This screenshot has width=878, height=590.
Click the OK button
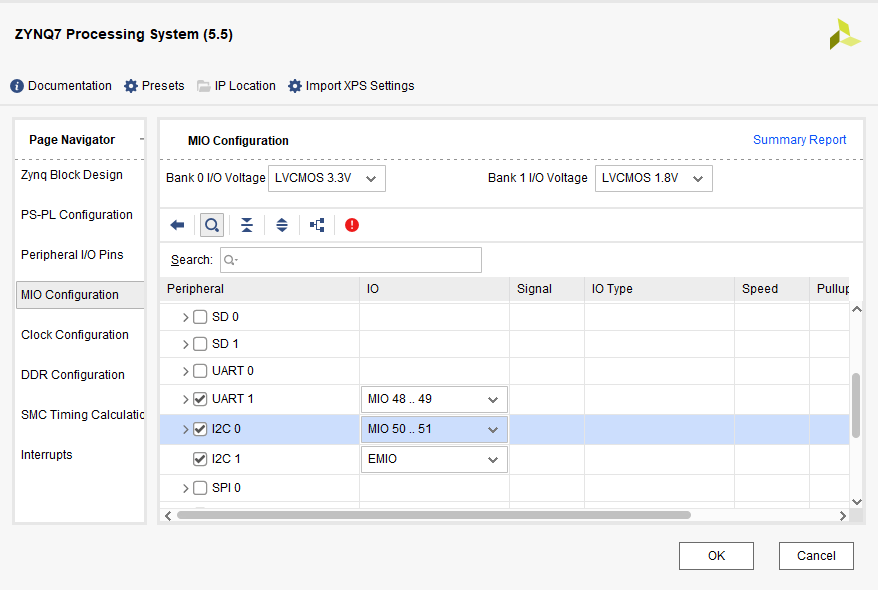pos(716,556)
